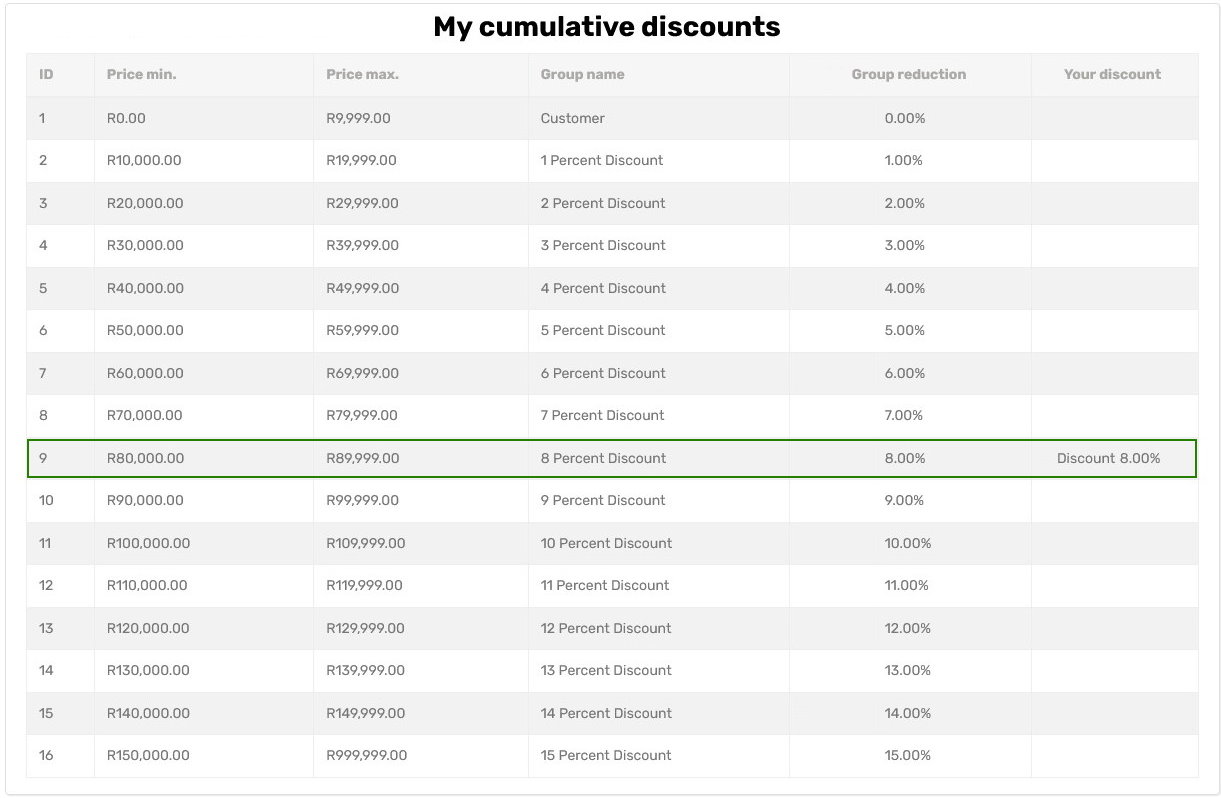Select the '3 Percent Discount' group name
The image size is (1221, 798).
click(x=603, y=245)
